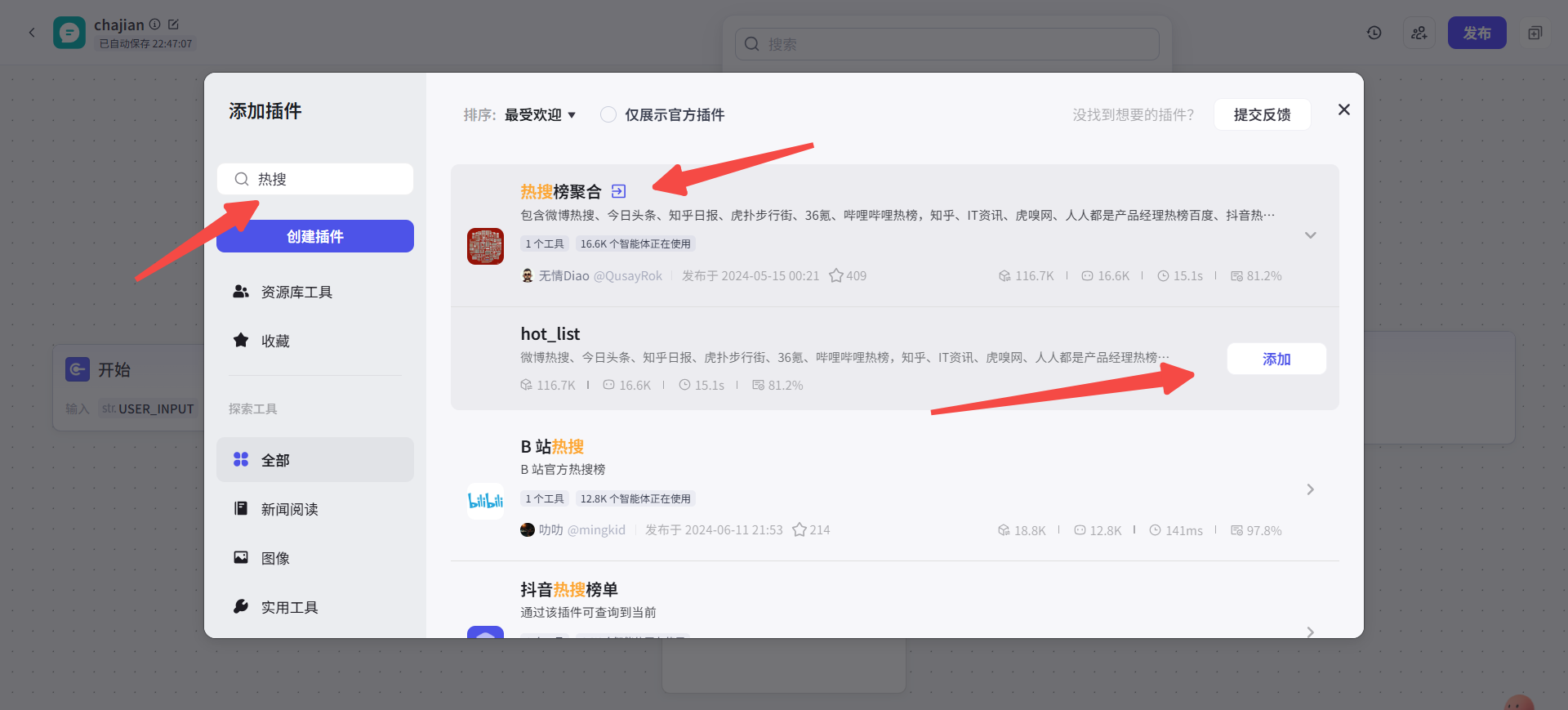Click the 热搜榜聚合 plugin thumbnail

coord(485,246)
